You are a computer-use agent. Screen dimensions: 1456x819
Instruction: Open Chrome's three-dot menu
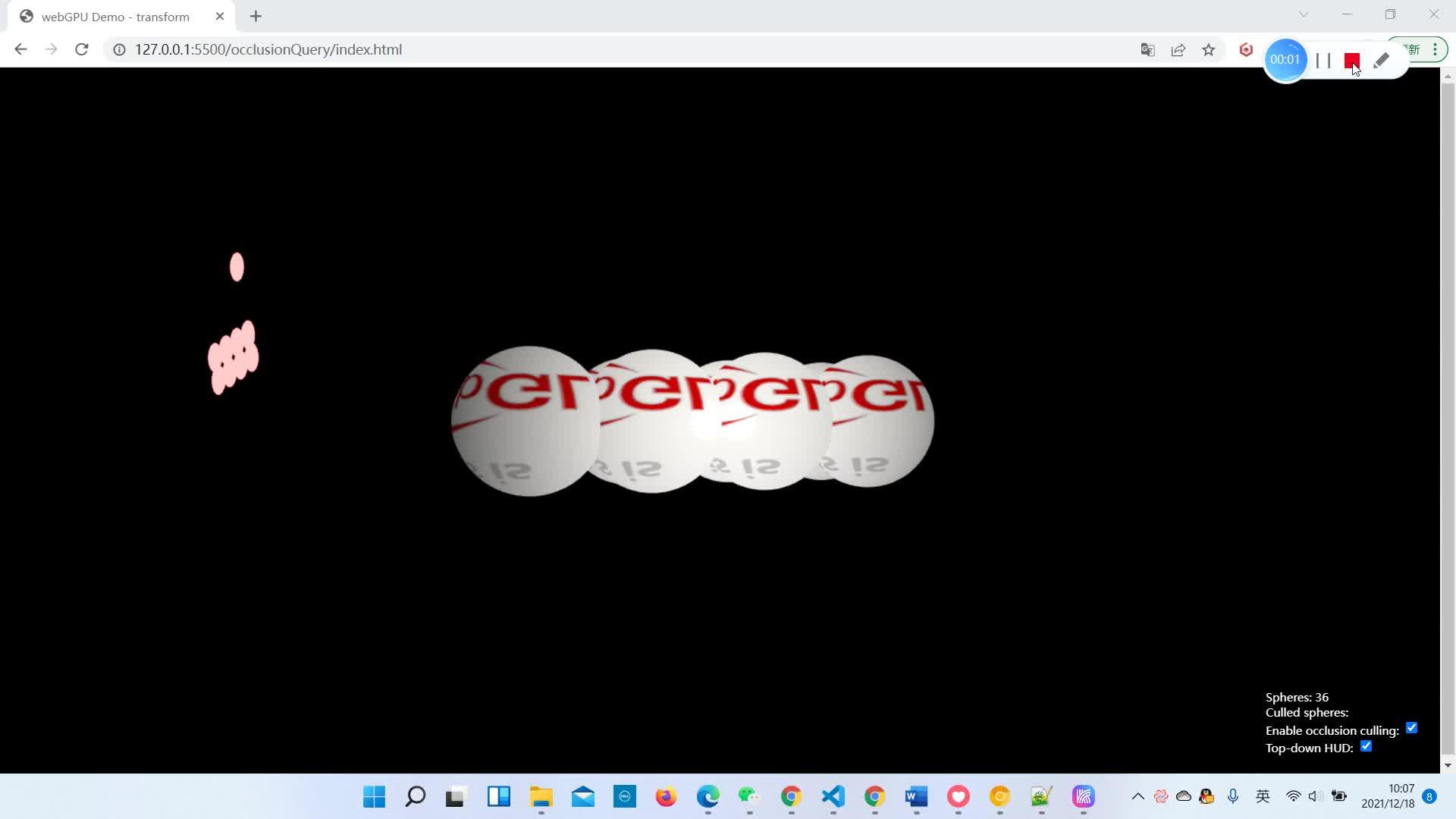coord(1436,50)
